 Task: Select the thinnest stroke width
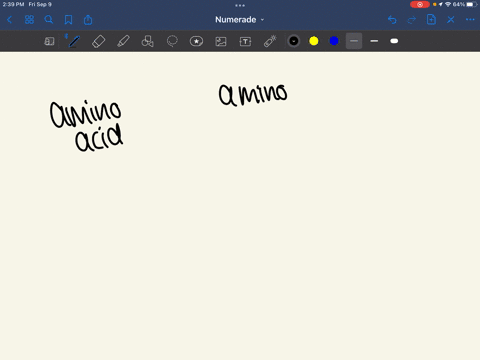coord(354,41)
